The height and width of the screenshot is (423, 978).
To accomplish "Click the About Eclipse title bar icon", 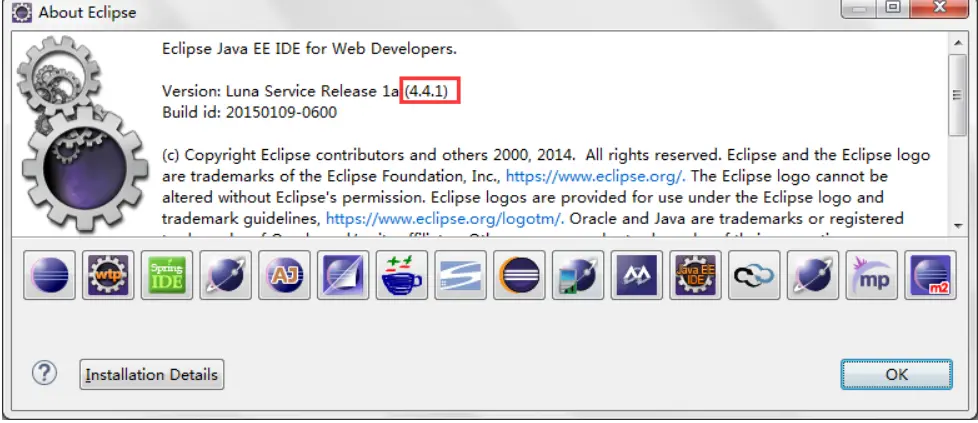I will 22,11.
